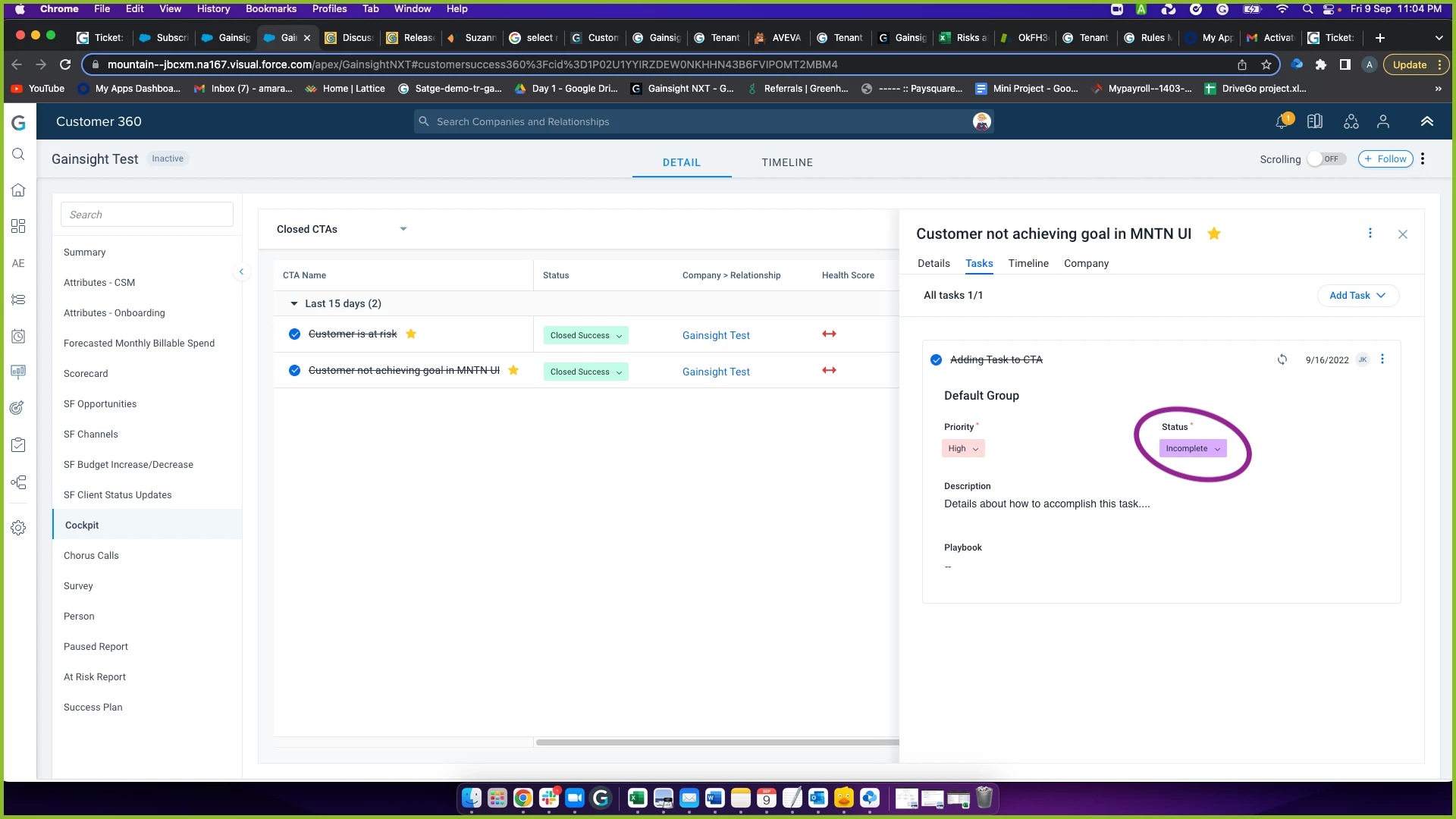Screen dimensions: 1456x819
Task: Open the three-dot menu on the CTA detail panel
Action: (1370, 234)
